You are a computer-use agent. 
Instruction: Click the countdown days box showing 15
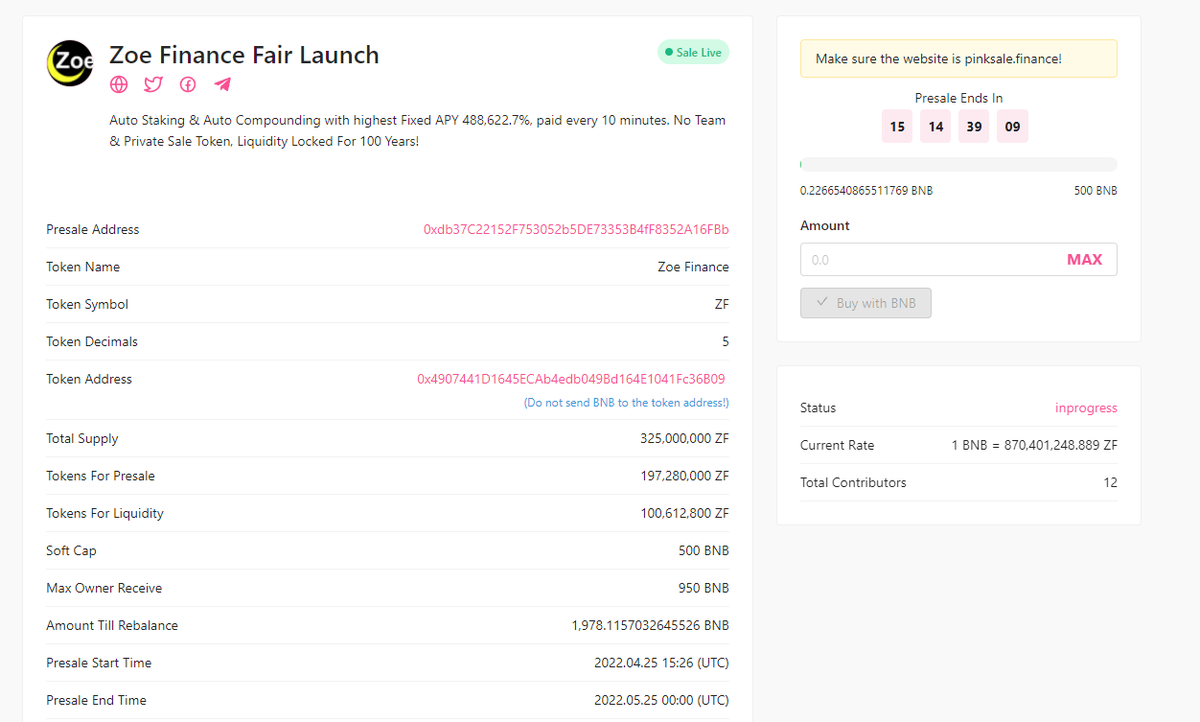click(897, 127)
